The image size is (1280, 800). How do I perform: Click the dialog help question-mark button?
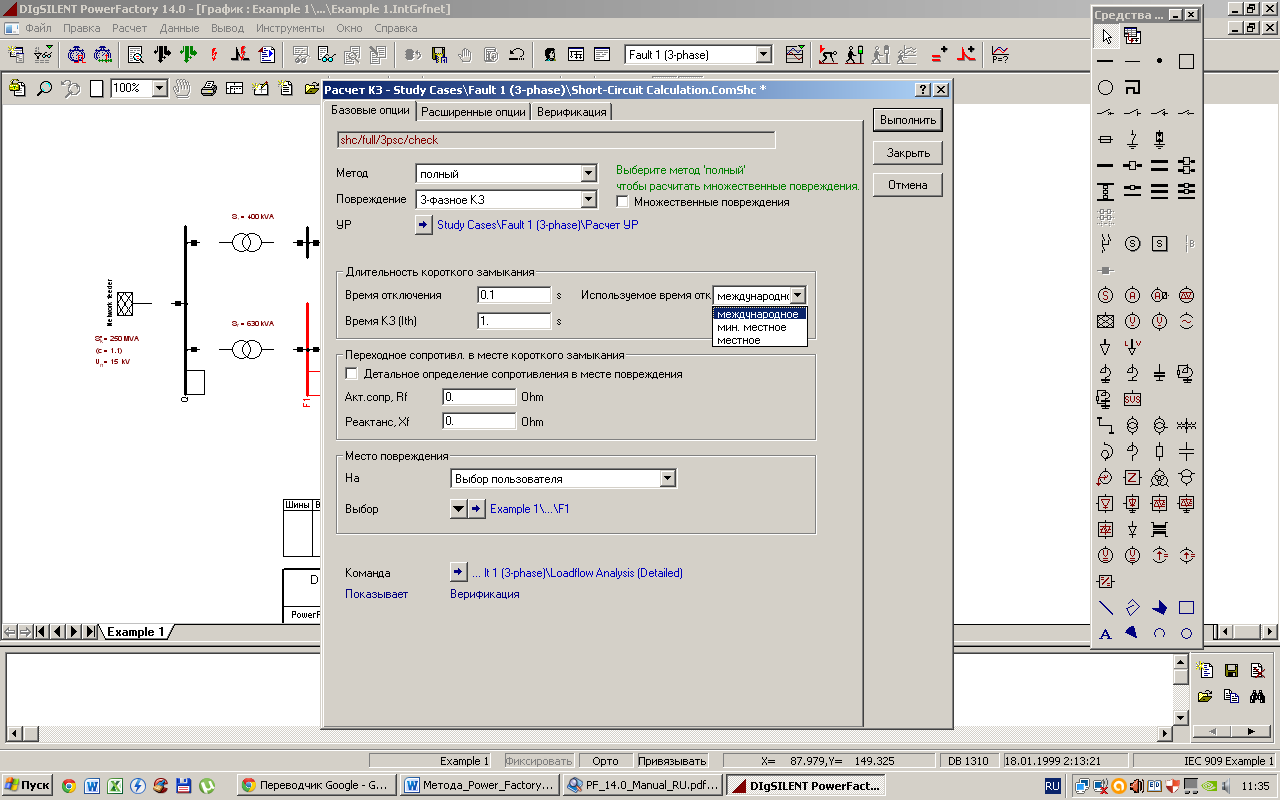[924, 90]
